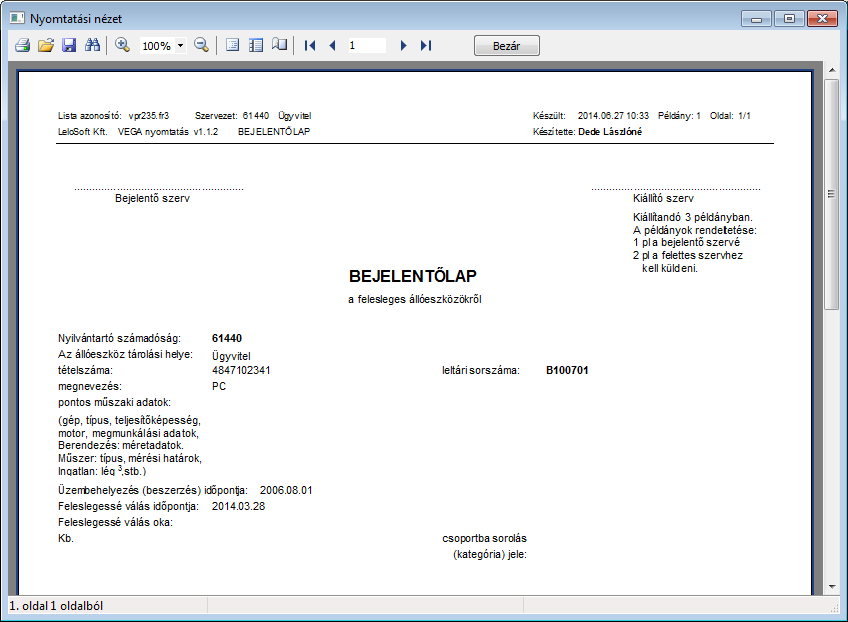Screen dimensions: 848x622
Task: Click 'Kiállítandó 3 példányban.' text
Action: (x=693, y=217)
